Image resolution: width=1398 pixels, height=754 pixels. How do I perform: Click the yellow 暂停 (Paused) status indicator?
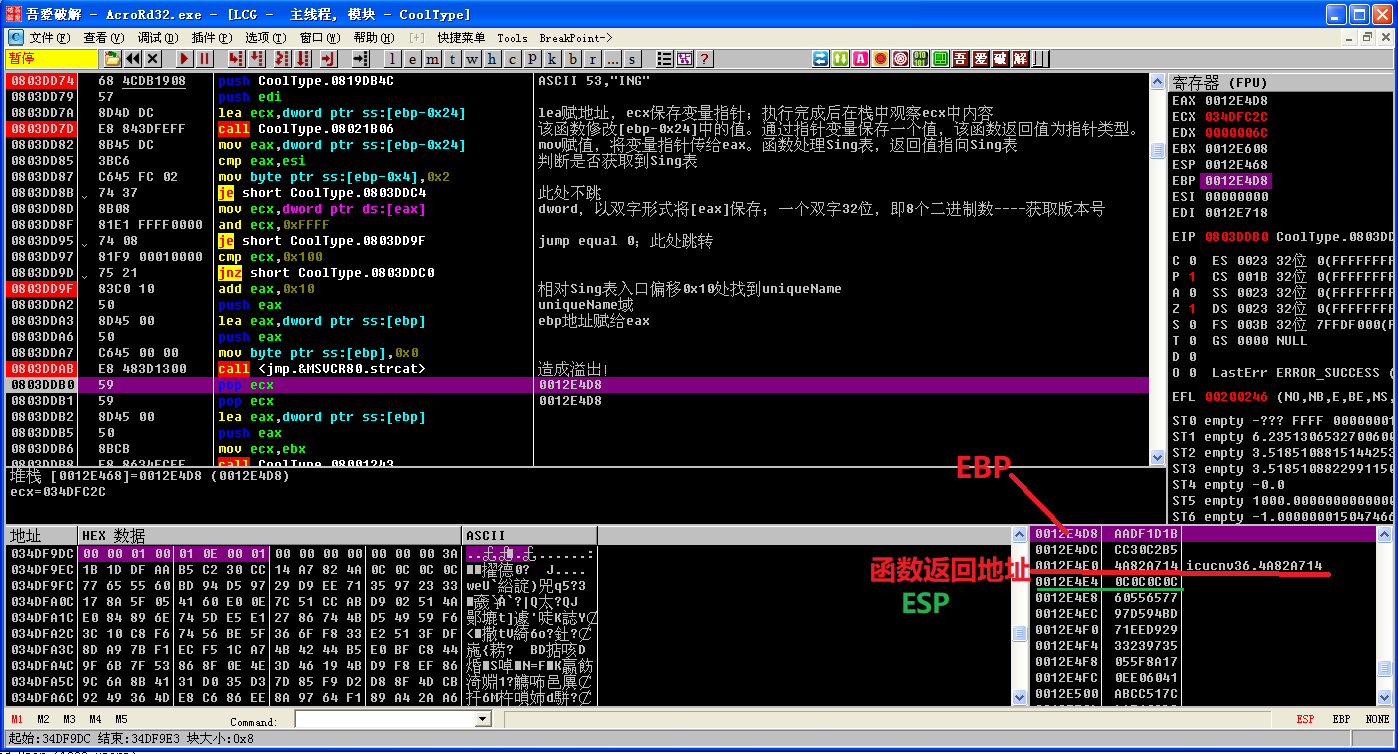52,58
